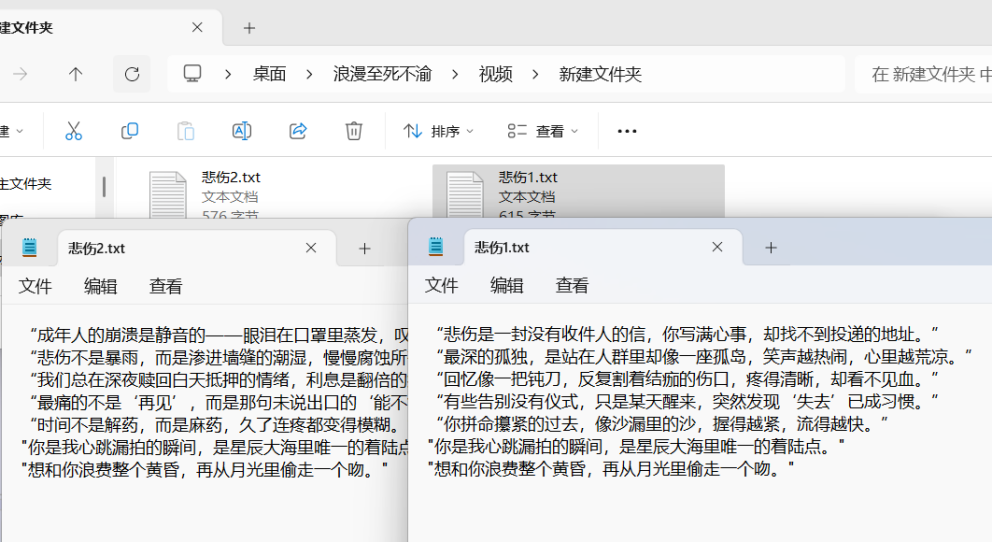Click 想和你浪费整个黄昏 line in 悲伤2.txt
The width and height of the screenshot is (992, 542).
[204, 470]
